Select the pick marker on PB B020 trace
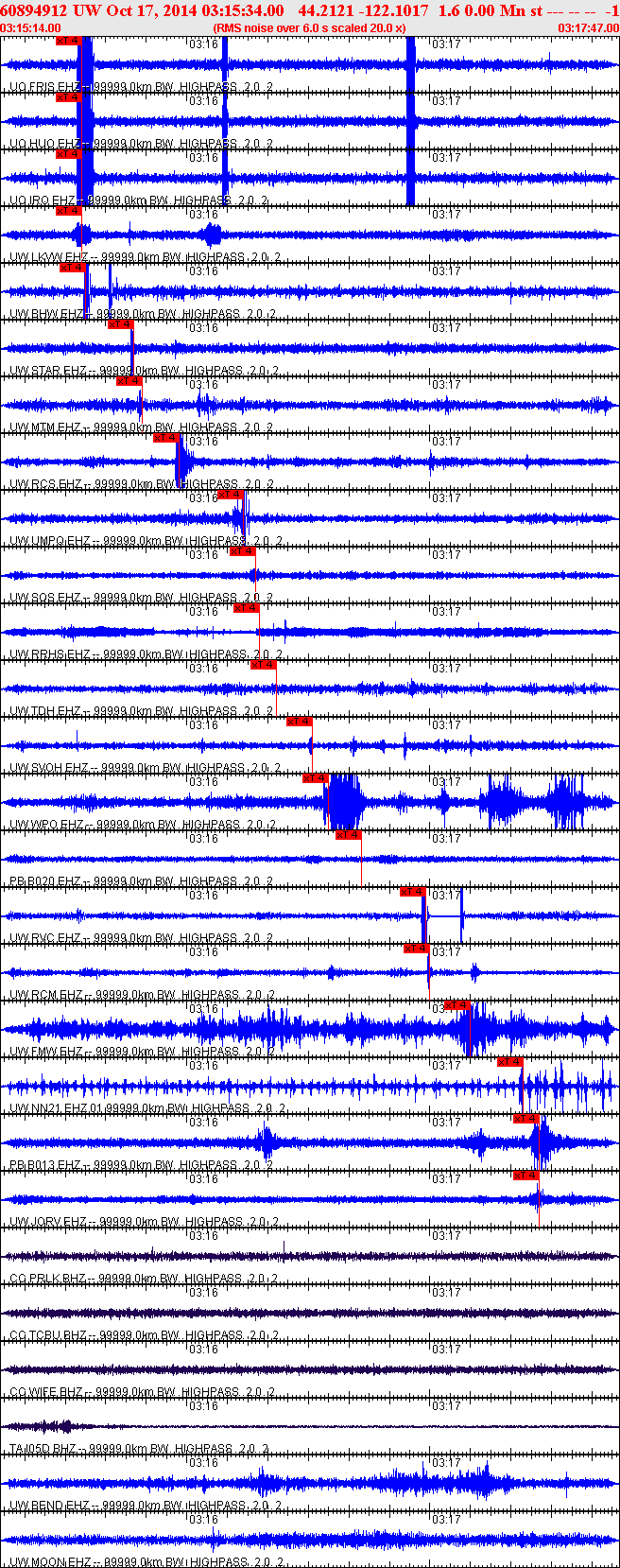The height and width of the screenshot is (1568, 620). [x=348, y=835]
